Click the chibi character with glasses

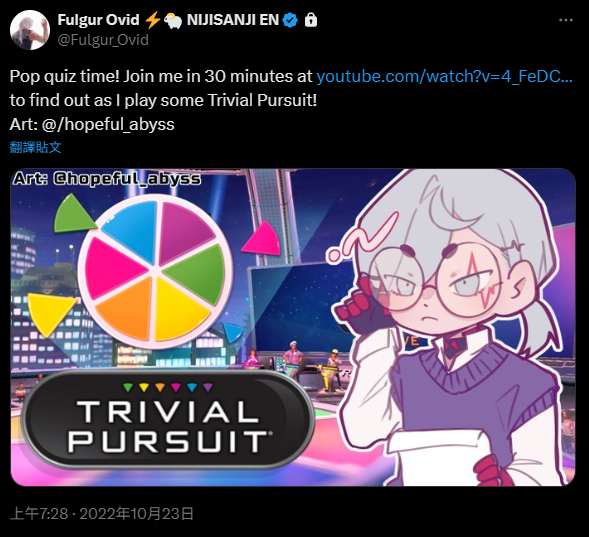point(449,328)
